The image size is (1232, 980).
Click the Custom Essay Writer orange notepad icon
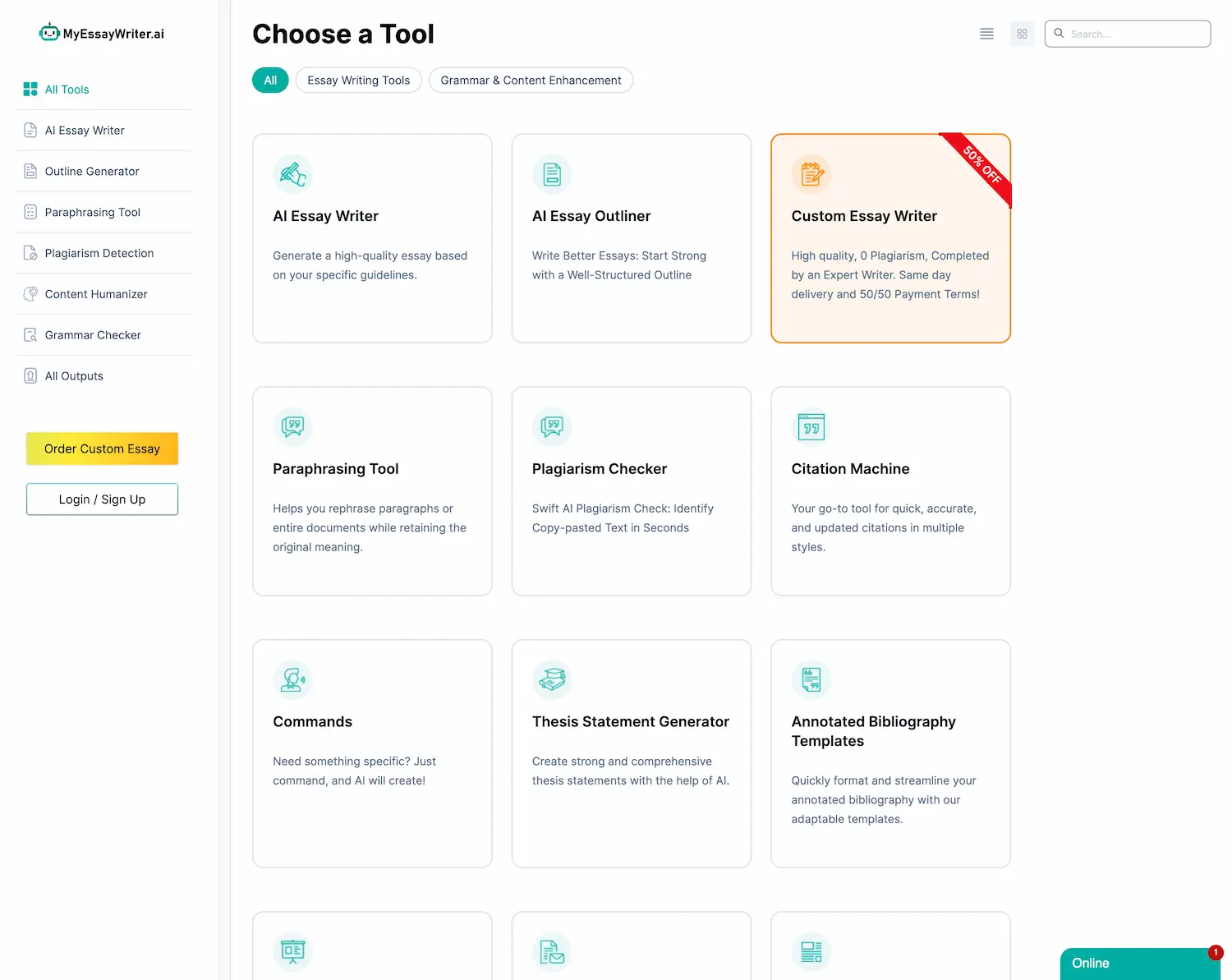coord(811,174)
